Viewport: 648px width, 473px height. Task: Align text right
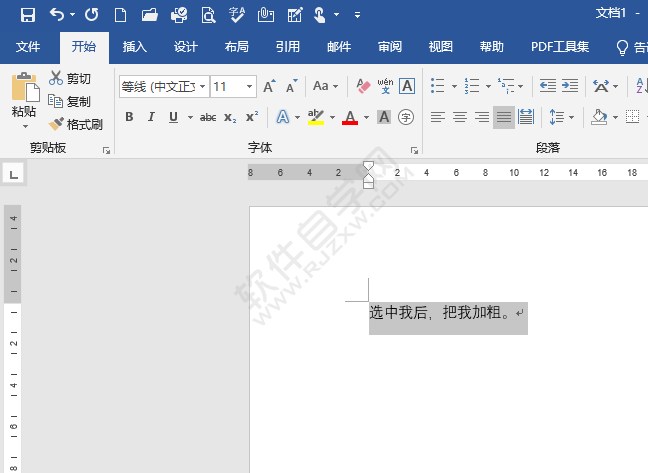[x=482, y=117]
